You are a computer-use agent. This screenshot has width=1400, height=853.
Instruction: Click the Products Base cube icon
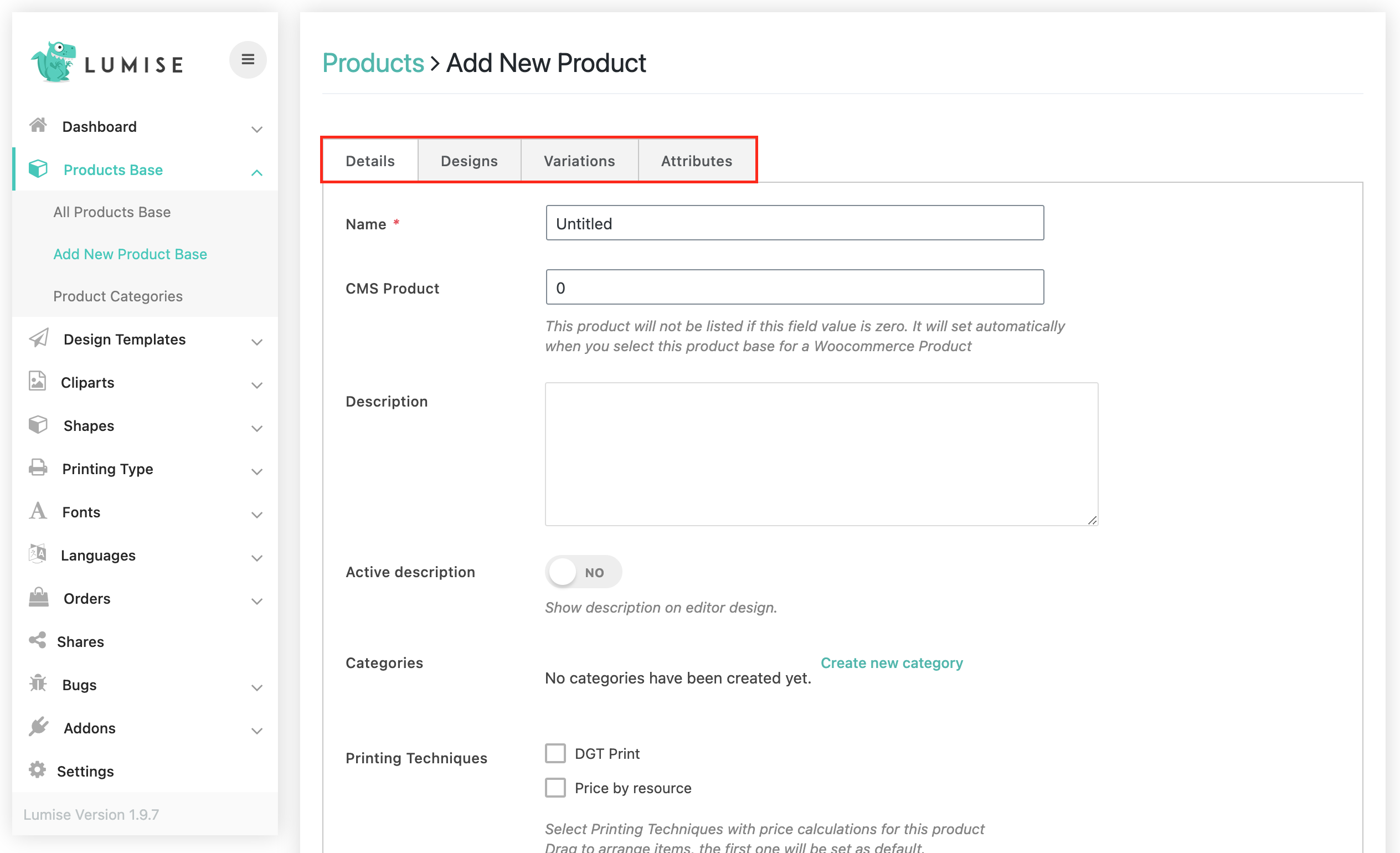[38, 168]
